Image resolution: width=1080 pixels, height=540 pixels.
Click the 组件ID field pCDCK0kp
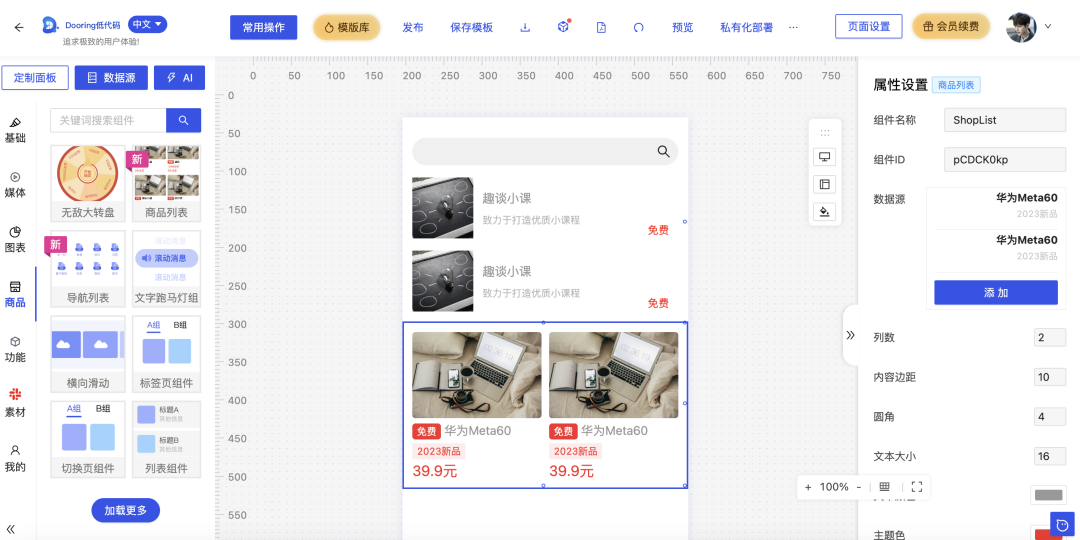coord(1005,160)
